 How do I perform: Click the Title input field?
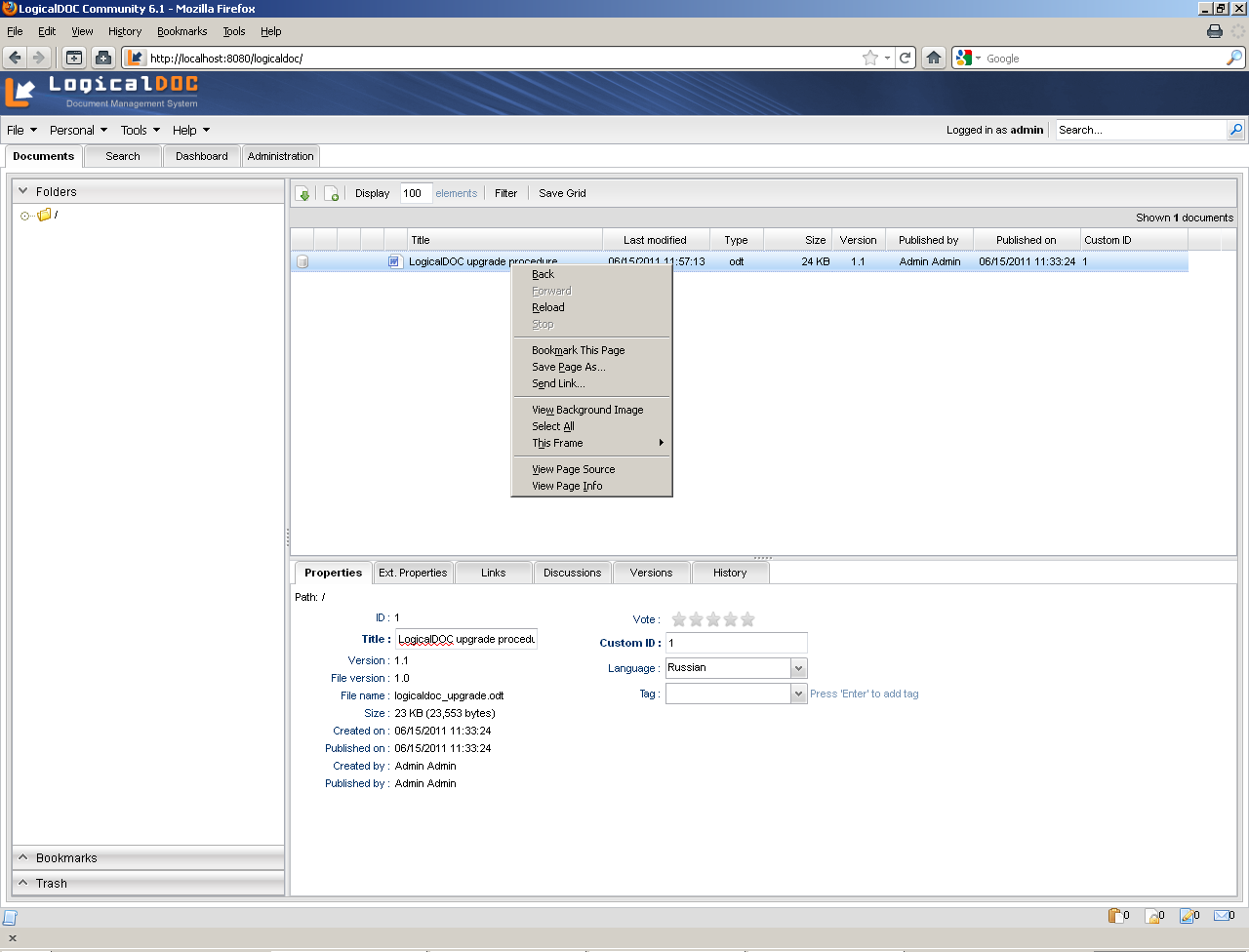[x=466, y=640]
